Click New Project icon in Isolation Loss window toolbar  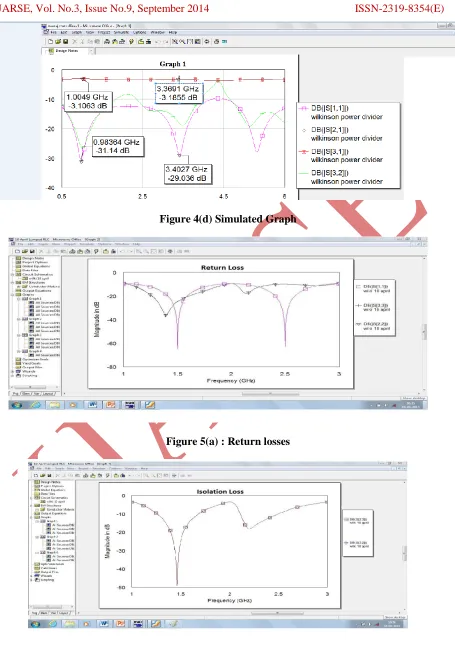coord(36,475)
